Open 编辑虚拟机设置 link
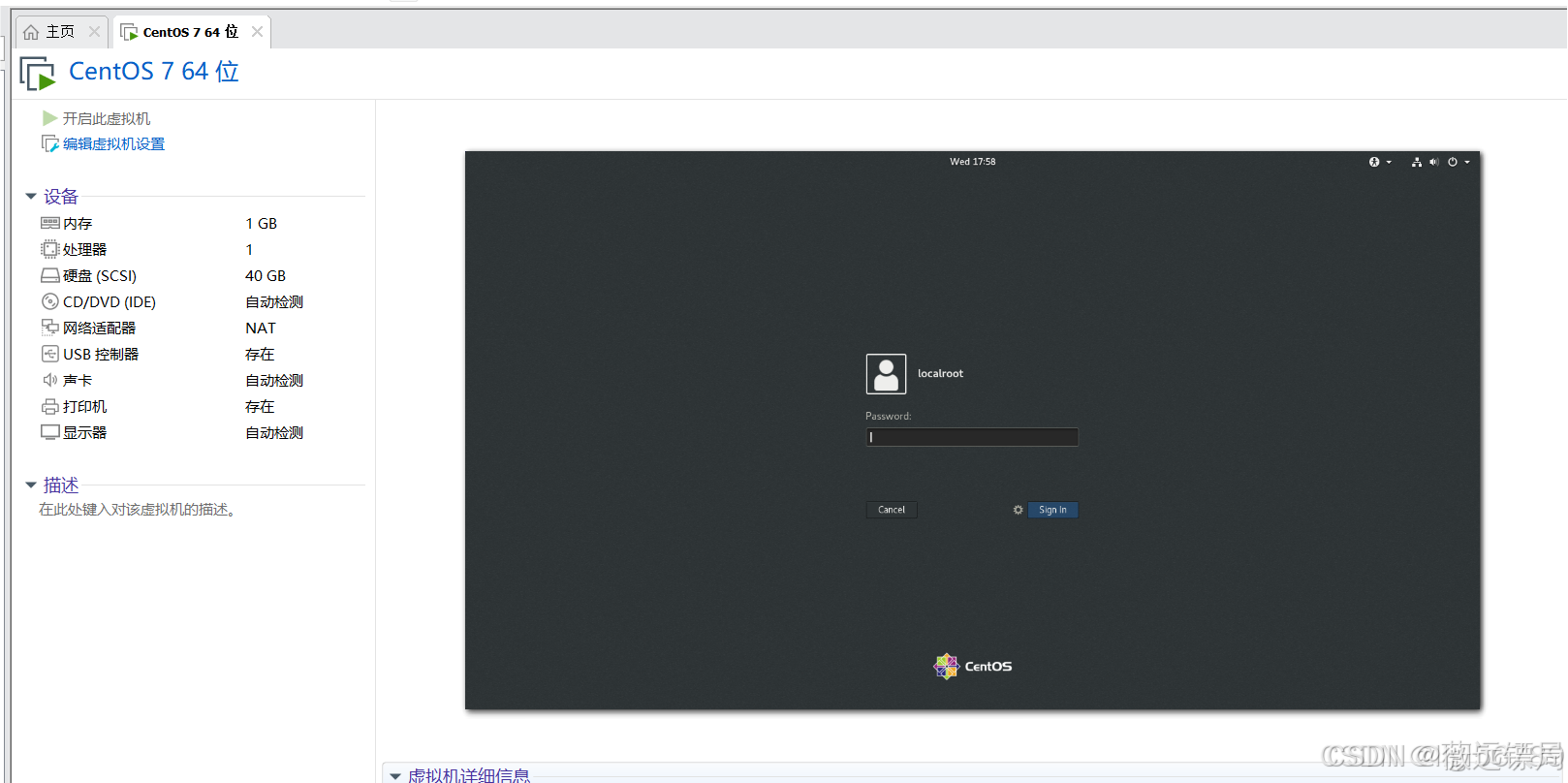Image resolution: width=1568 pixels, height=783 pixels. (x=113, y=143)
